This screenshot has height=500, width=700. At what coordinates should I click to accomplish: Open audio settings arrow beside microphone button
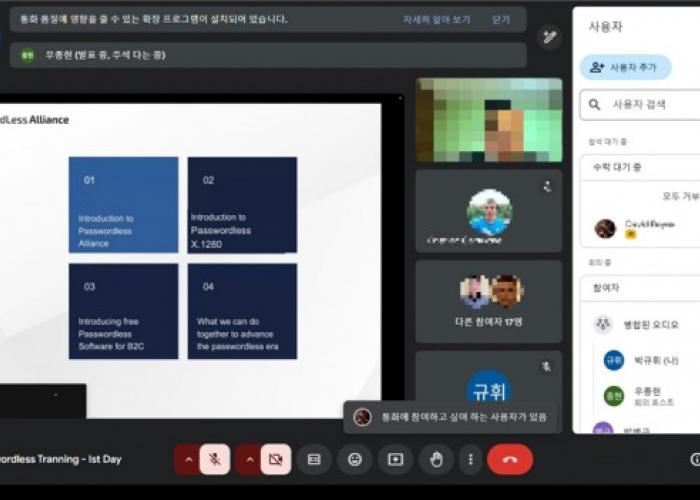tap(188, 459)
